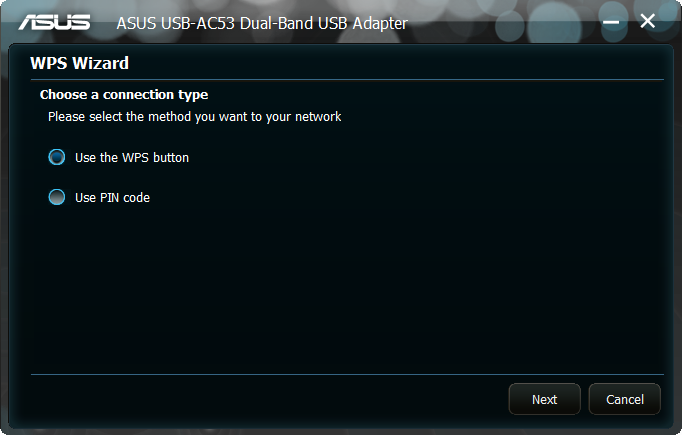The image size is (682, 435).
Task: Click the ASUS USB-AC53 Dual-Band USB Adapter title
Action: (262, 23)
